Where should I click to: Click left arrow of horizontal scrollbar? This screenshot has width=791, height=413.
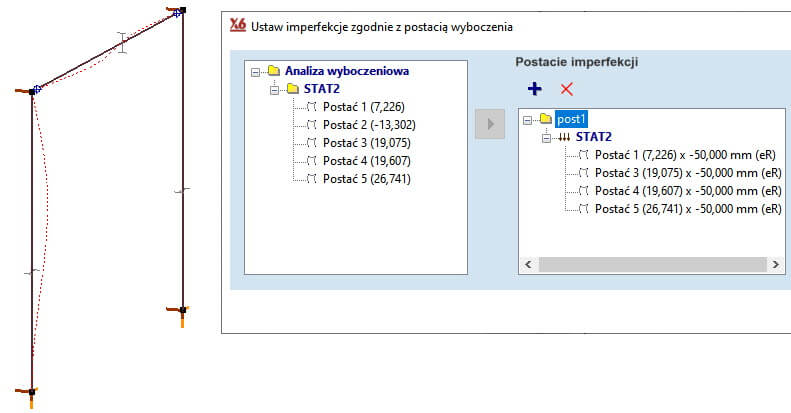[x=527, y=265]
